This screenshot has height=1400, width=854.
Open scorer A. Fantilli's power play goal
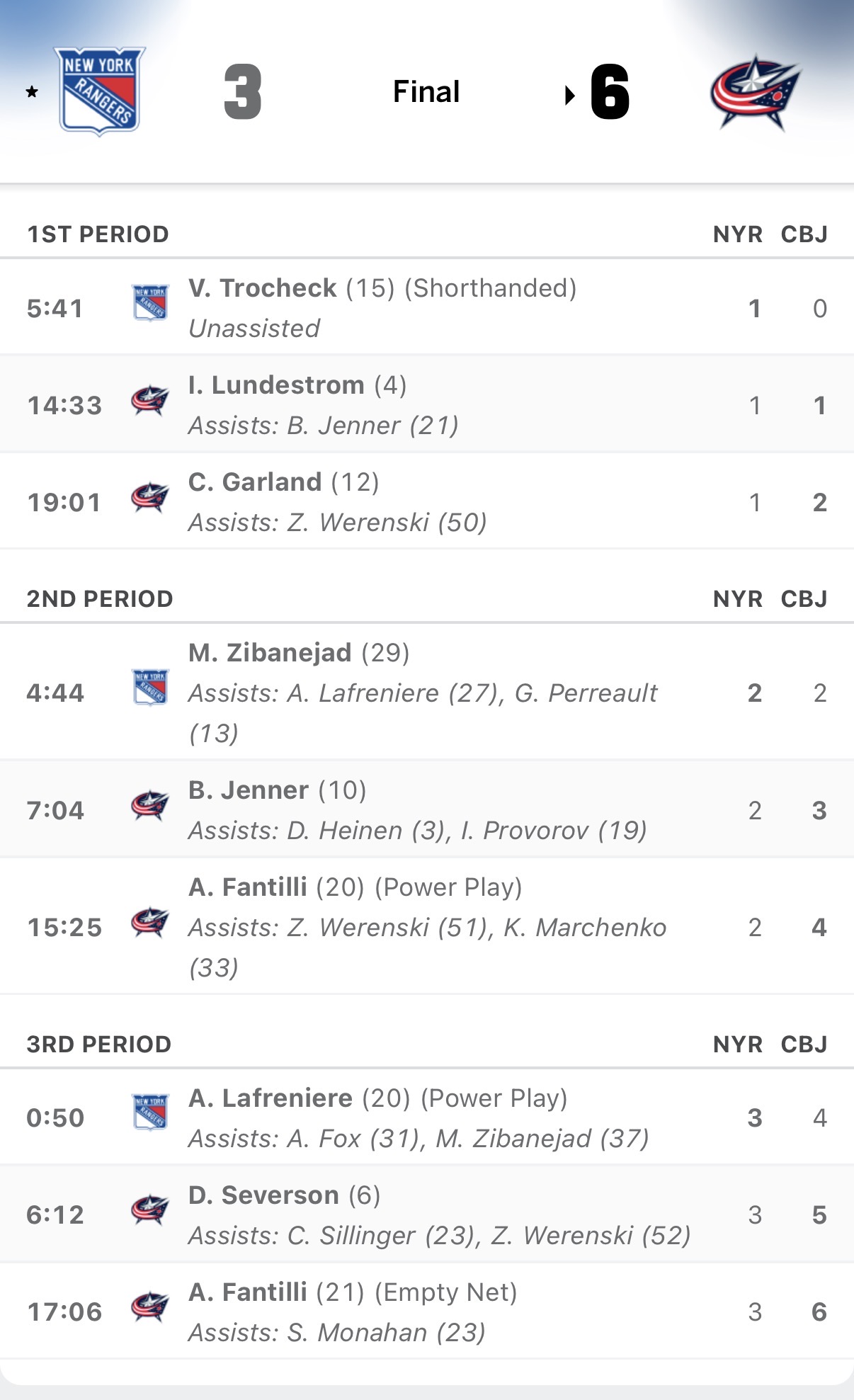pyautogui.click(x=248, y=887)
